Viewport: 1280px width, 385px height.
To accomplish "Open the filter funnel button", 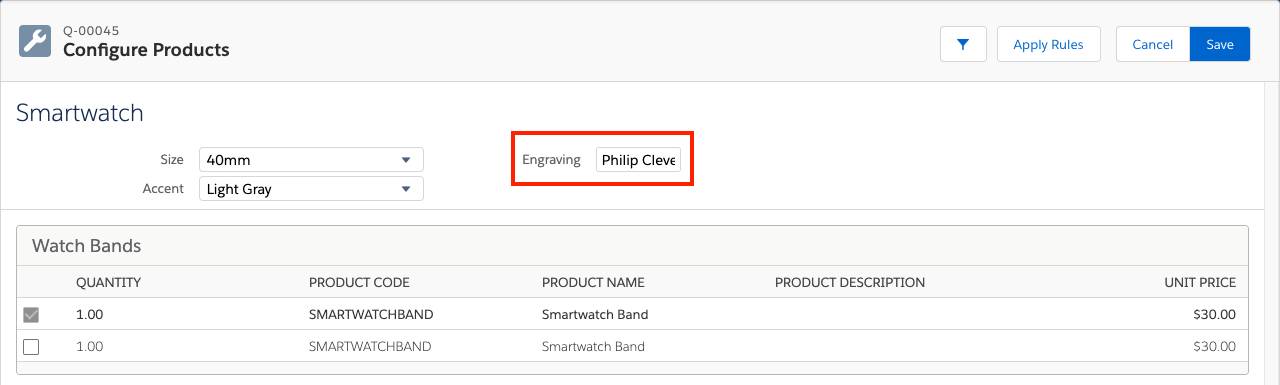I will tap(963, 44).
